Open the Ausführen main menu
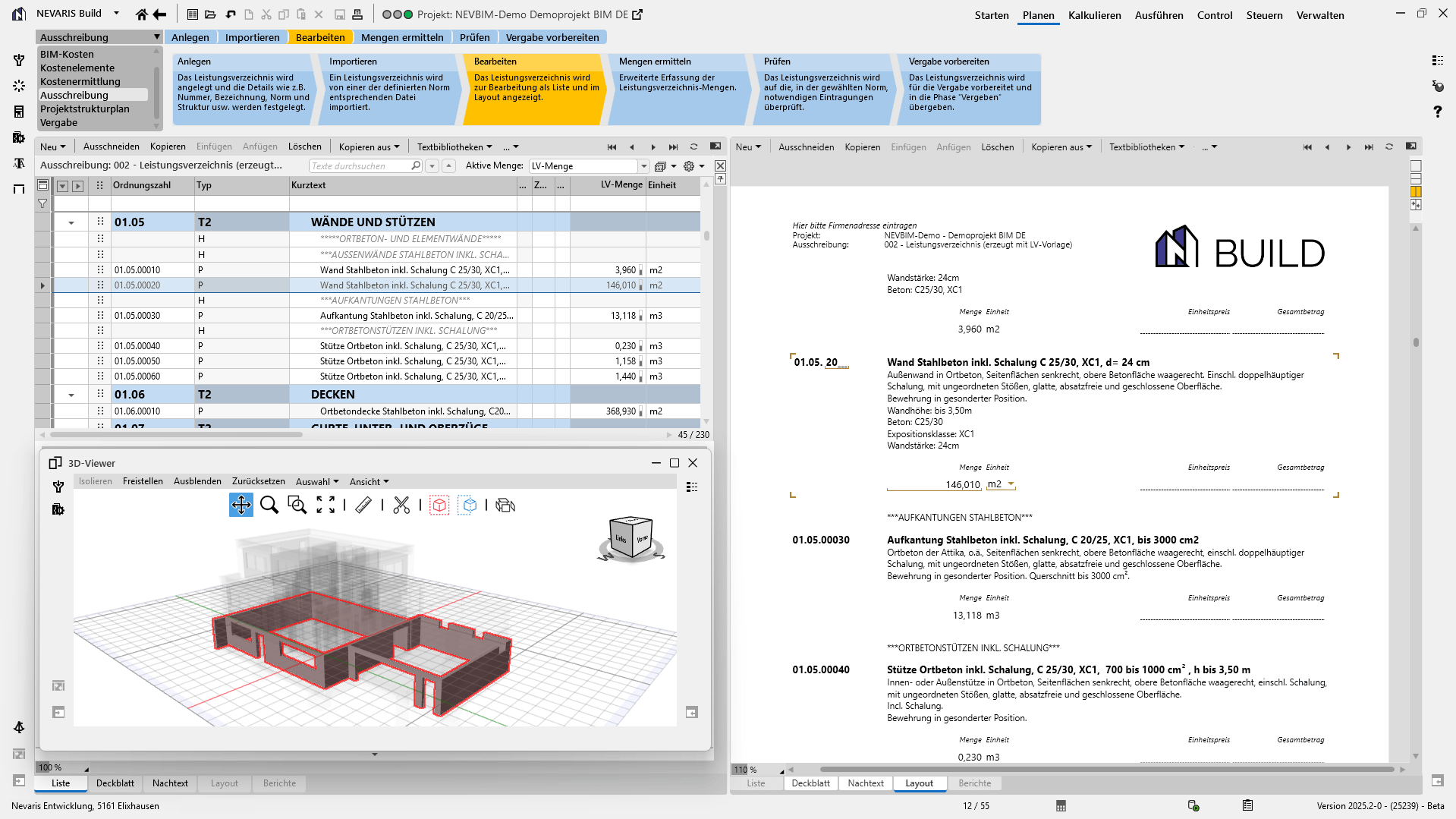The width and height of the screenshot is (1456, 819). [x=1159, y=15]
